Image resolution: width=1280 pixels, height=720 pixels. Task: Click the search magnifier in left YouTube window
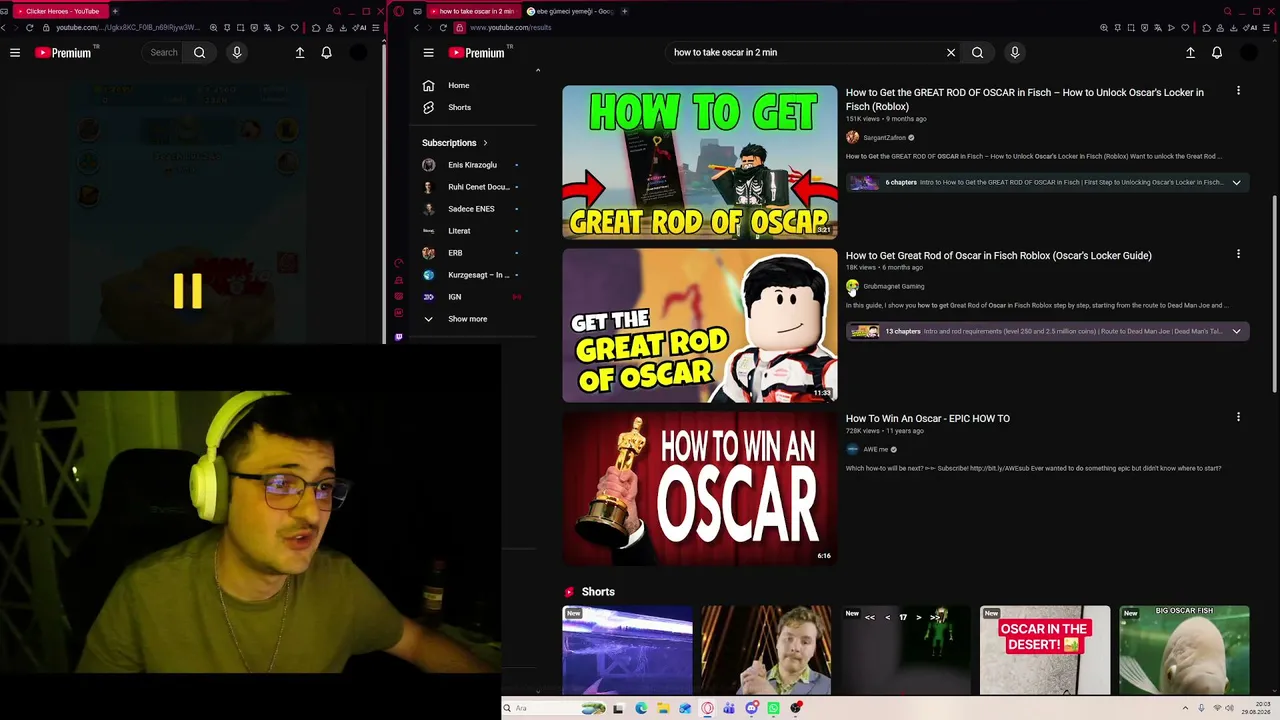pos(199,52)
